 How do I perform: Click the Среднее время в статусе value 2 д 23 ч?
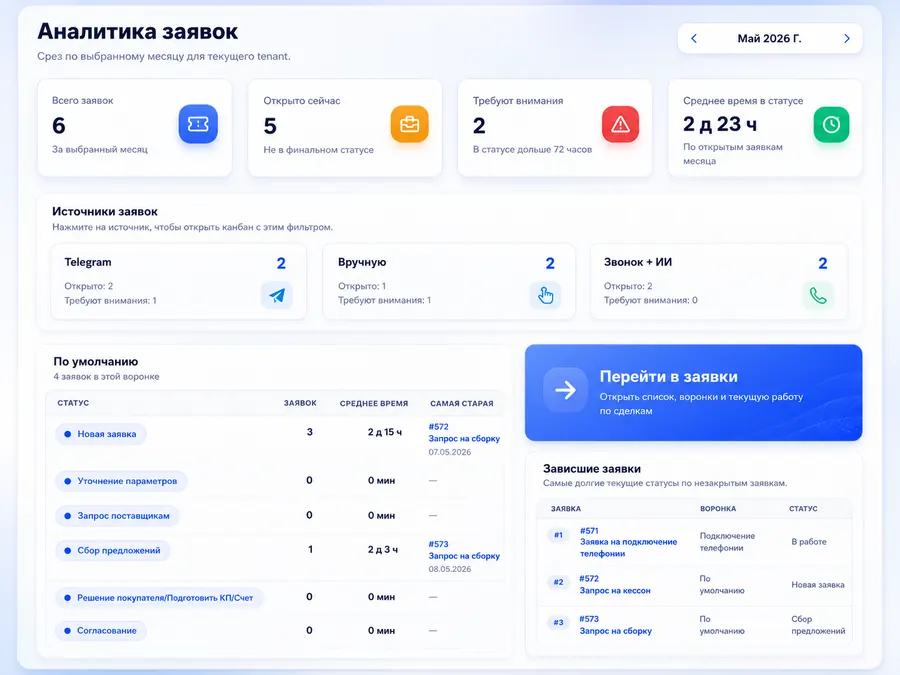pyautogui.click(x=720, y=124)
